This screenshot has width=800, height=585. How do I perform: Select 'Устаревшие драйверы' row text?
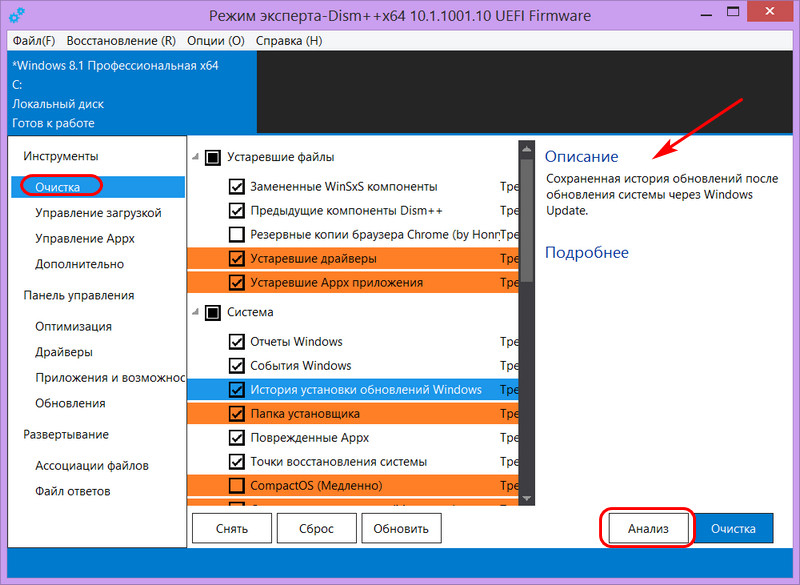tap(313, 259)
